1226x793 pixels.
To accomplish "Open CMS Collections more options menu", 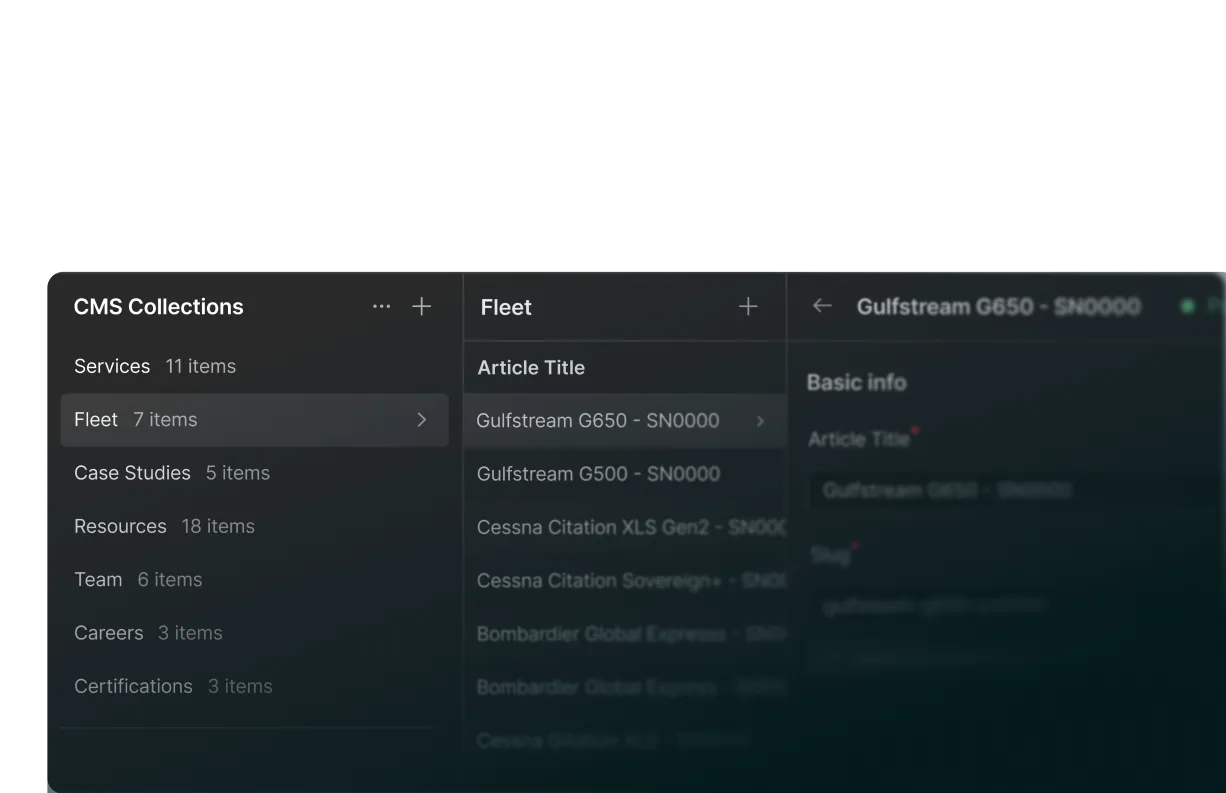I will pos(381,307).
